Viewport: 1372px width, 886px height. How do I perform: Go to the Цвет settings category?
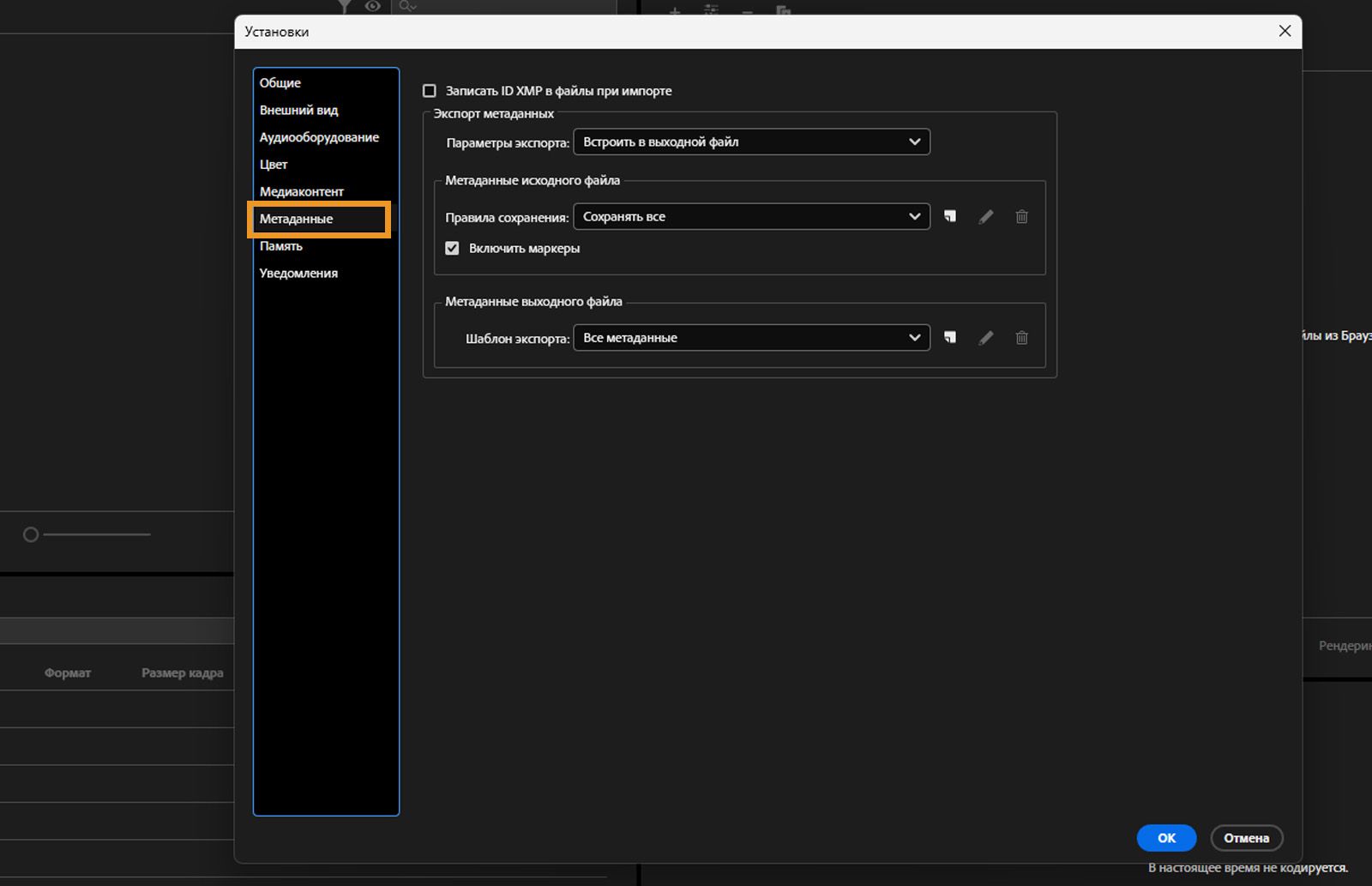[x=274, y=165]
